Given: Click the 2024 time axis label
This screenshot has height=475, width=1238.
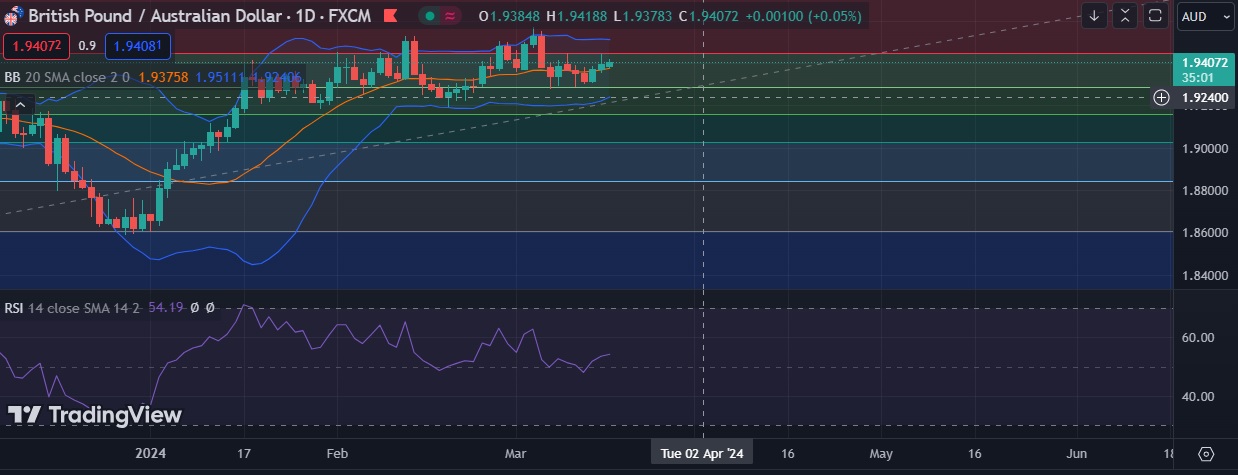Looking at the screenshot, I should pyautogui.click(x=150, y=453).
